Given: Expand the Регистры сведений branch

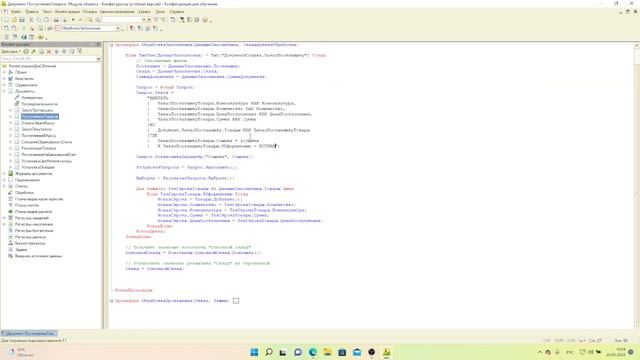Looking at the screenshot, I should (x=4, y=218).
